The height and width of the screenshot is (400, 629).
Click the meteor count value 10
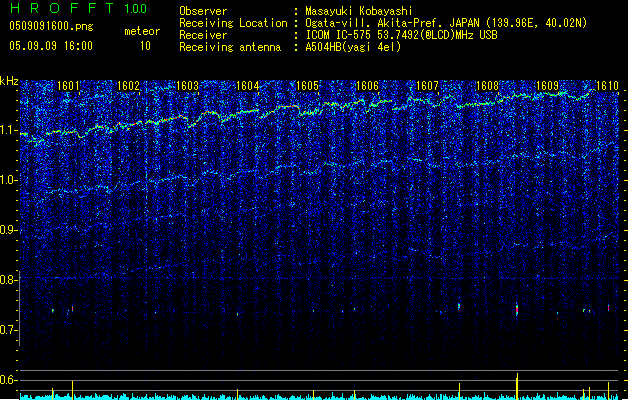point(145,45)
